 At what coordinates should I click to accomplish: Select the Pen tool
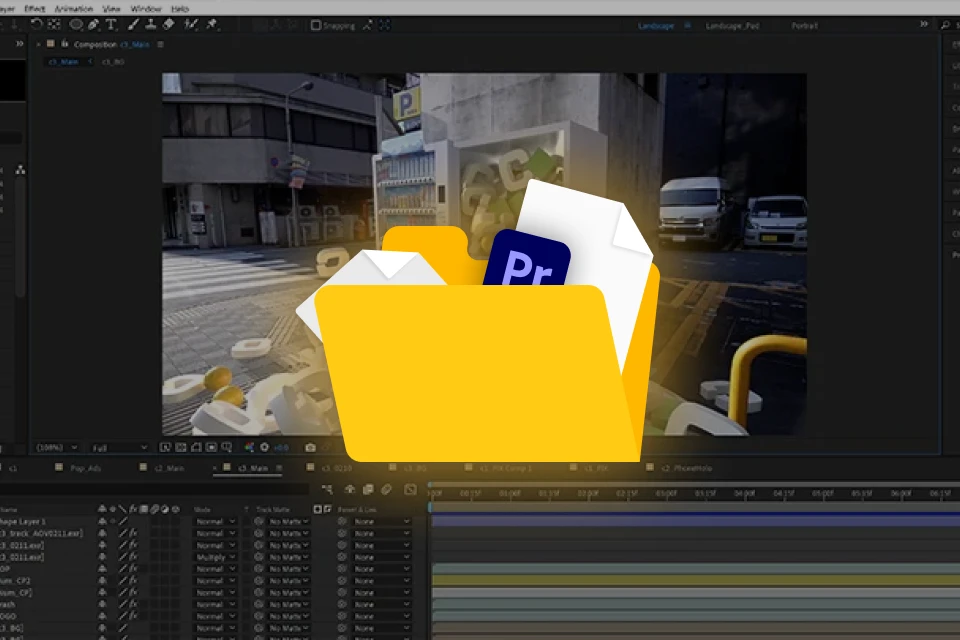tap(93, 24)
